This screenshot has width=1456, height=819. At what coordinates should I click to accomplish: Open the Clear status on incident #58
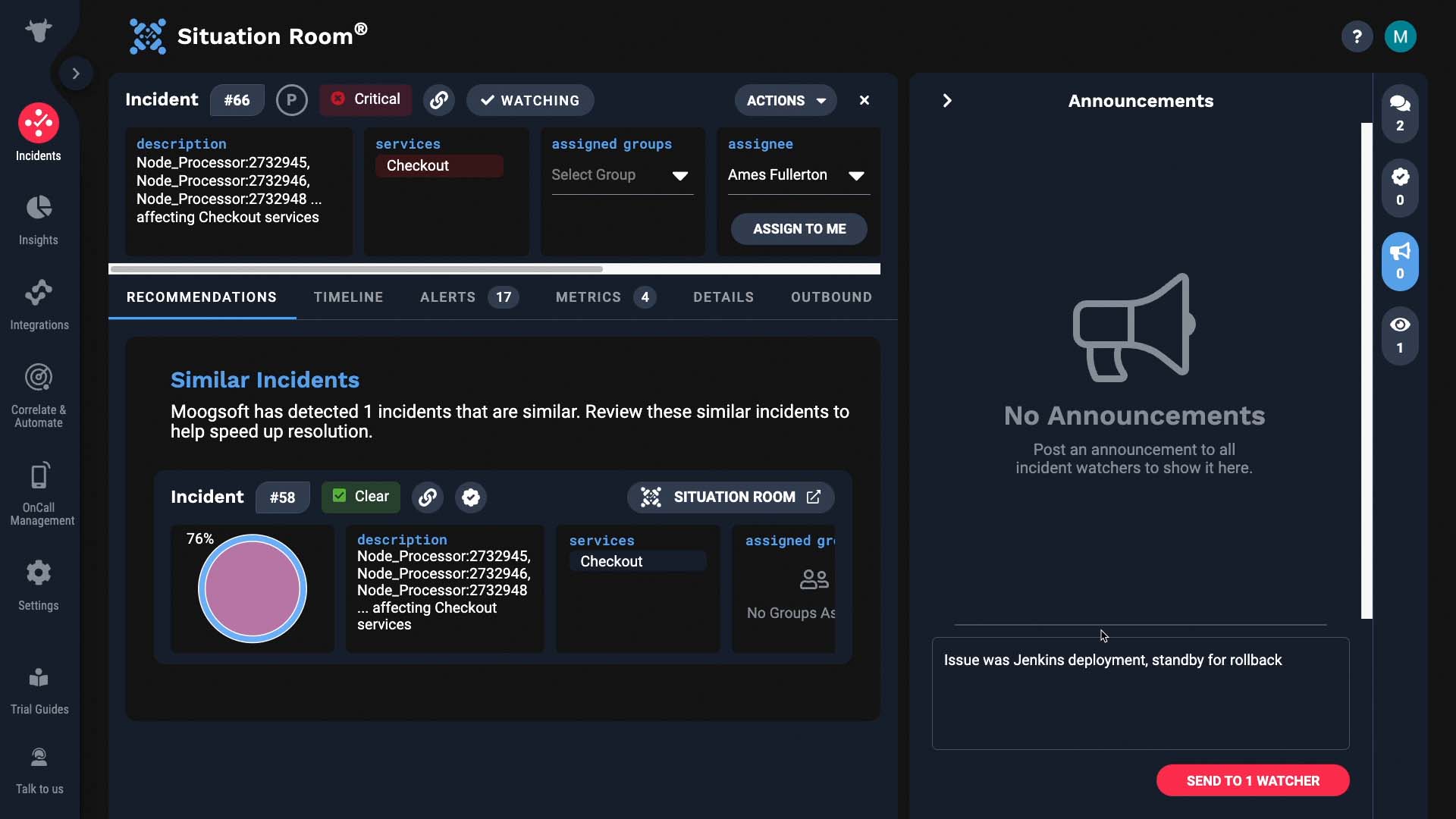click(361, 497)
